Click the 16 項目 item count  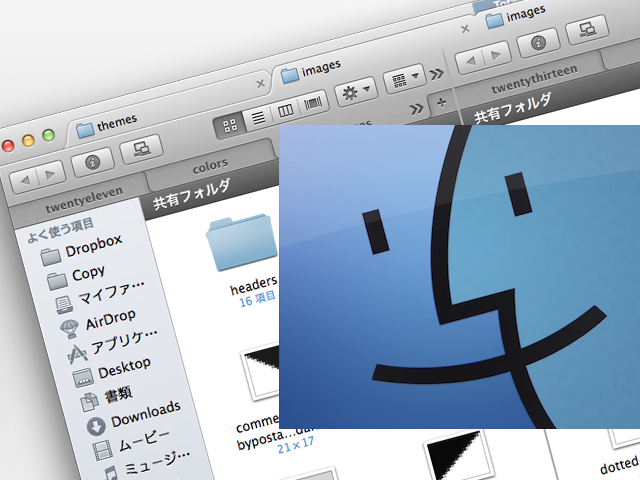point(258,299)
